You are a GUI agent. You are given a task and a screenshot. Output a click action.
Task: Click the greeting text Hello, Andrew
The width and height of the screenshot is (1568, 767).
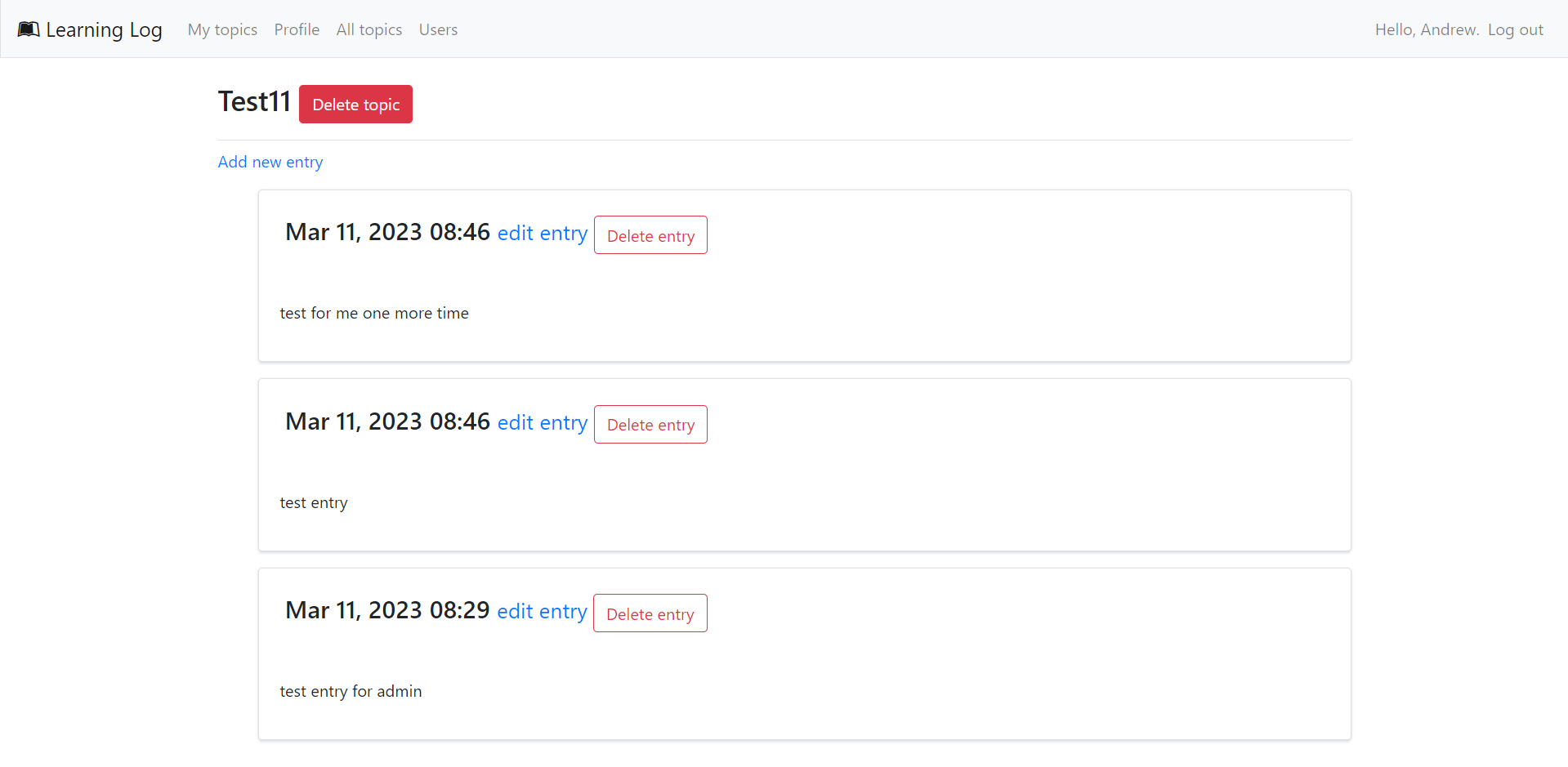1426,29
